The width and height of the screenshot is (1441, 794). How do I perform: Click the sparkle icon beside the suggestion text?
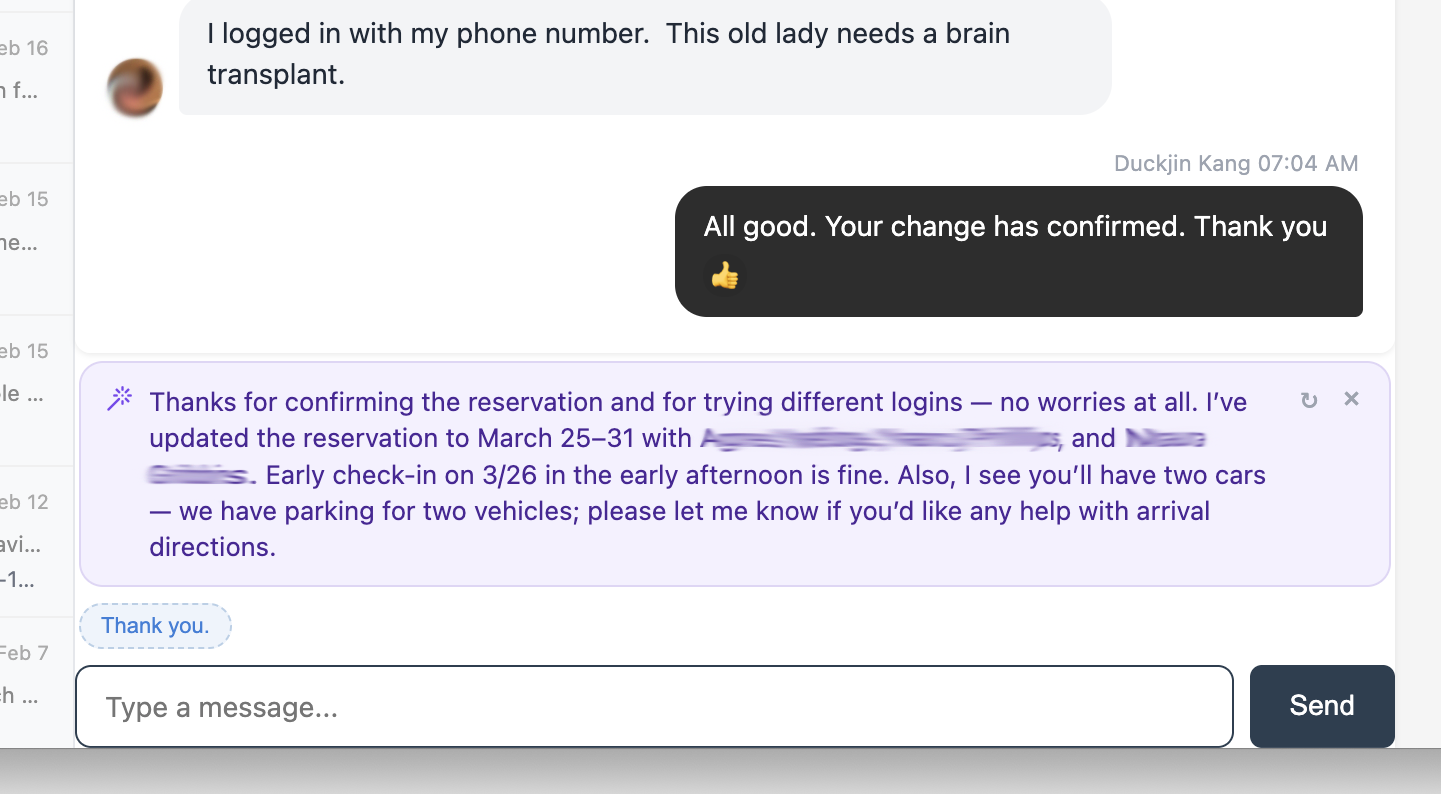[x=119, y=396]
